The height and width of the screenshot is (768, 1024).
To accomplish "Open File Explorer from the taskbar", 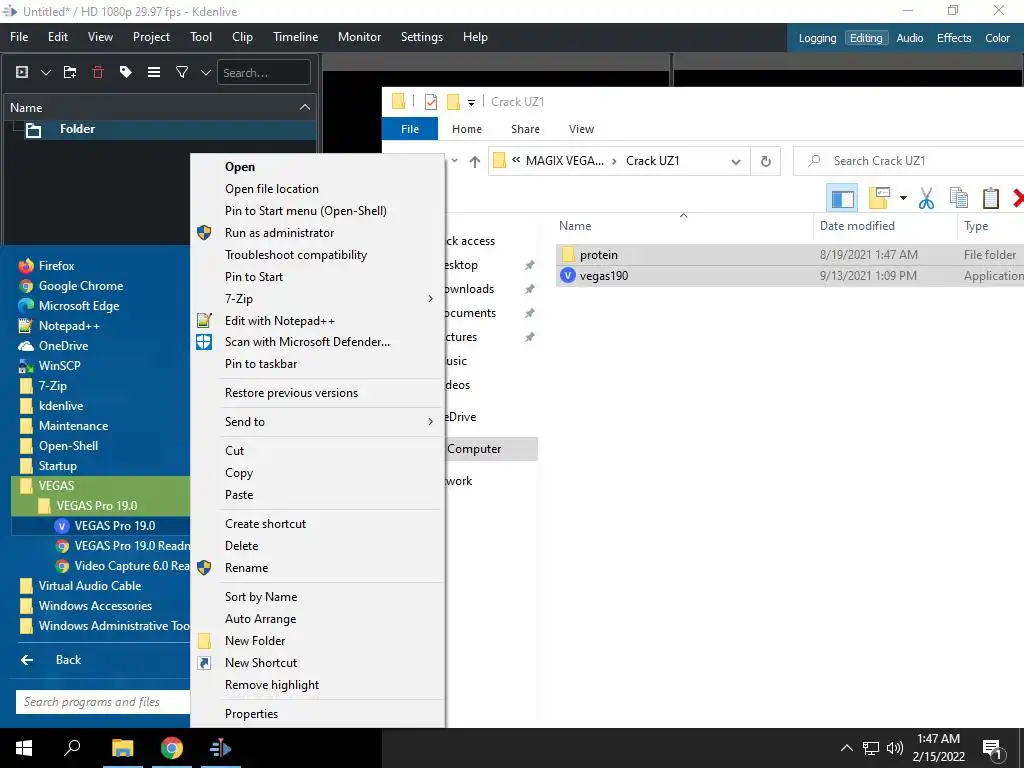I will 122,748.
